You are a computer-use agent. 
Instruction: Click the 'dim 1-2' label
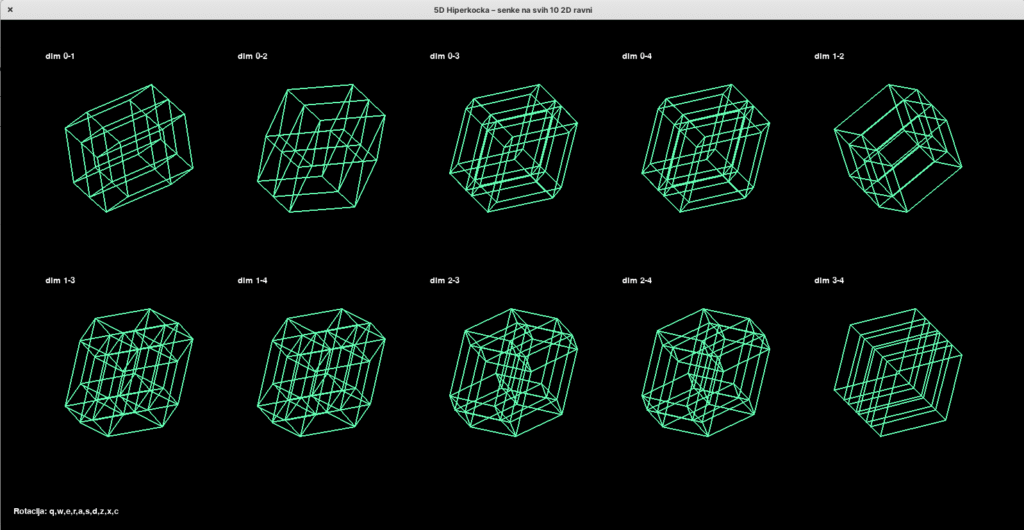click(829, 56)
